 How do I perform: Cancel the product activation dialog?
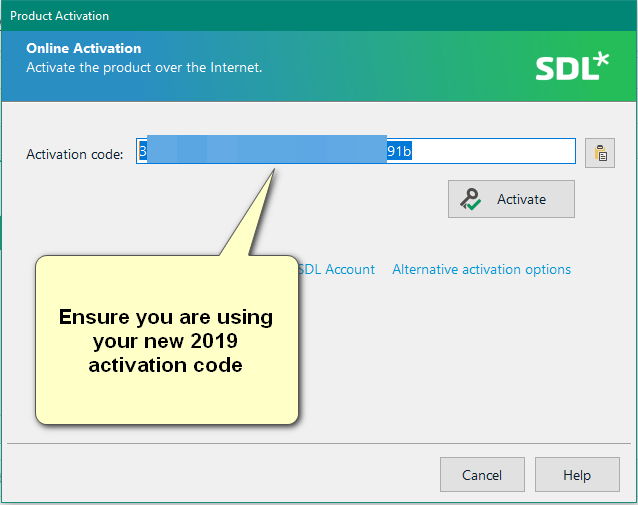[482, 474]
